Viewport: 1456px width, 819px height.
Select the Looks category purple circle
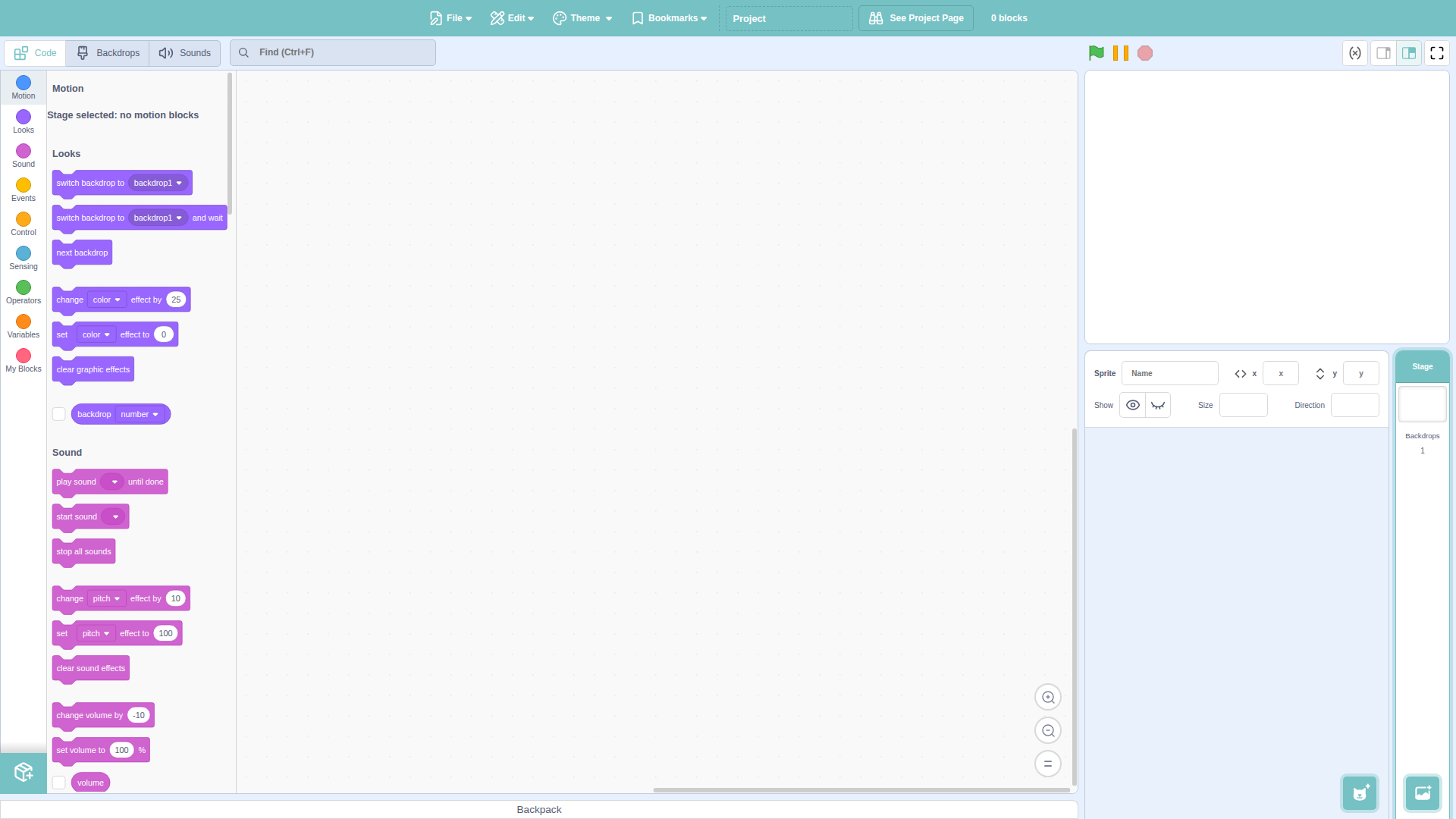click(24, 118)
